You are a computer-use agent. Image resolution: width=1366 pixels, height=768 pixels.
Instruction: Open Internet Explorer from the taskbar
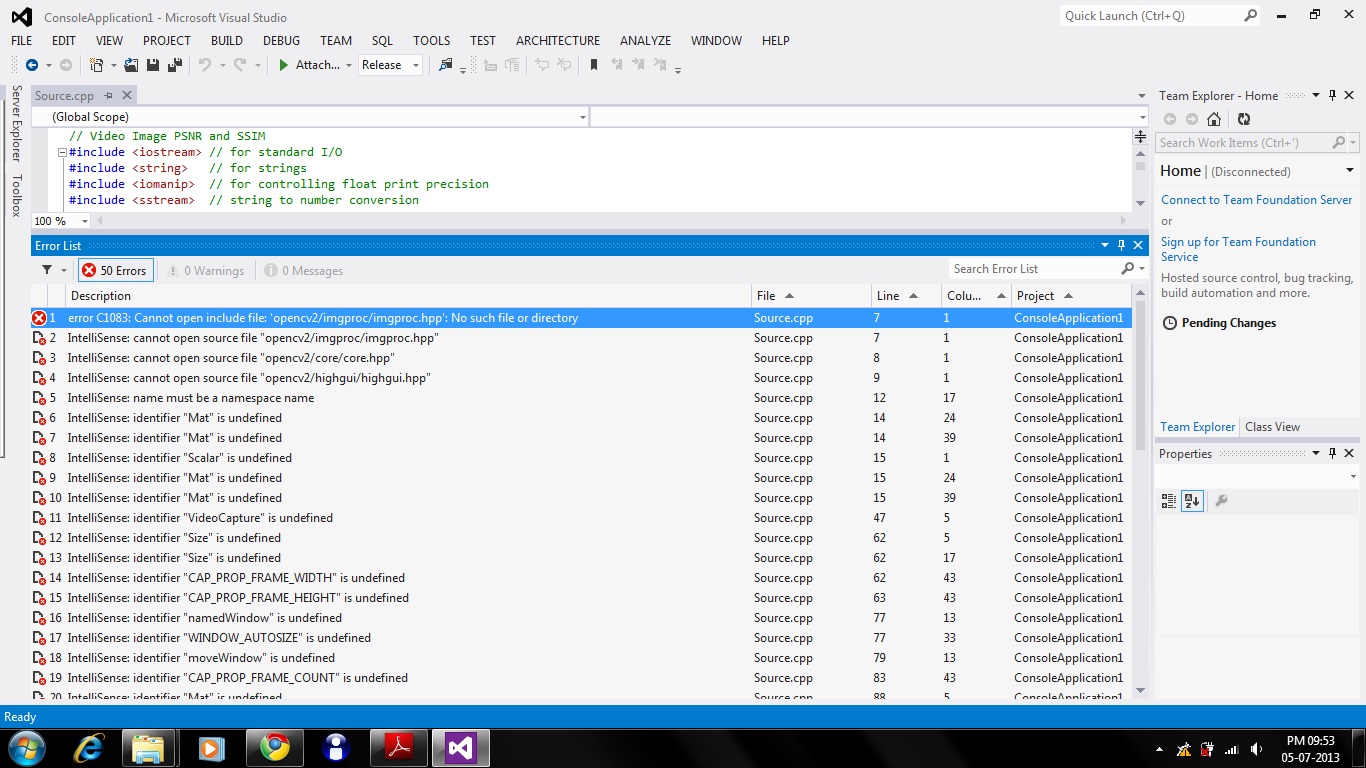point(88,747)
